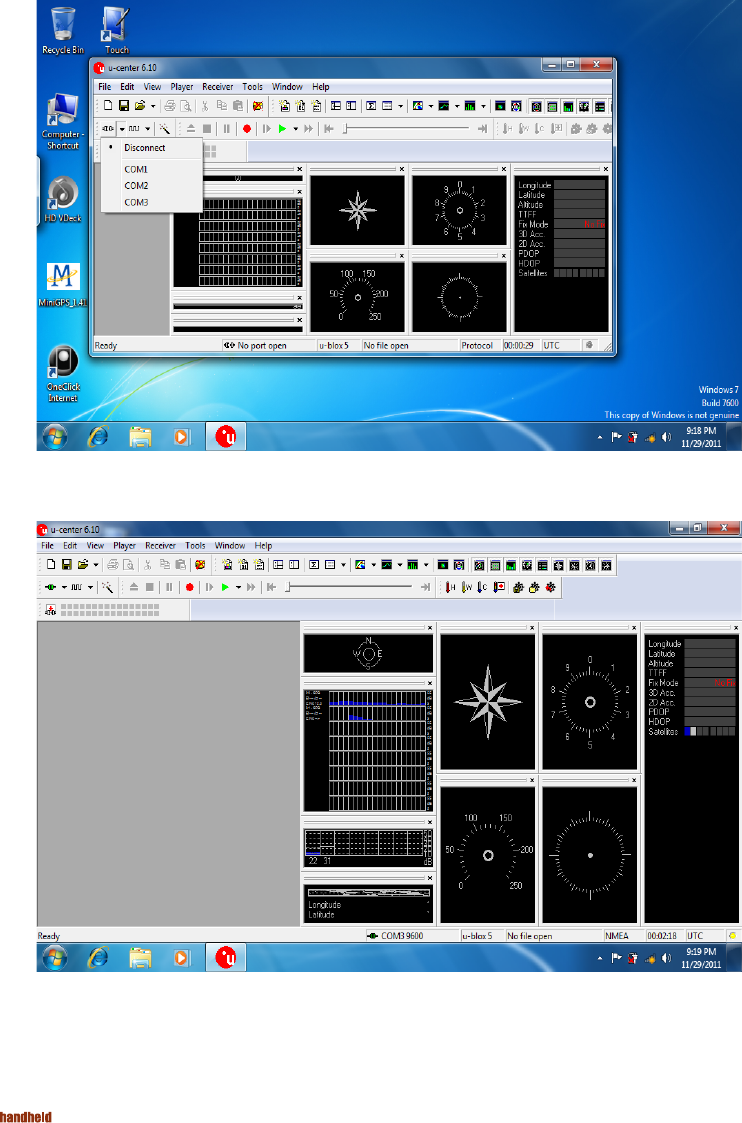Screen dimensions: 742x1123
Task: Open the File menu in the small u-center window
Action: click(105, 87)
